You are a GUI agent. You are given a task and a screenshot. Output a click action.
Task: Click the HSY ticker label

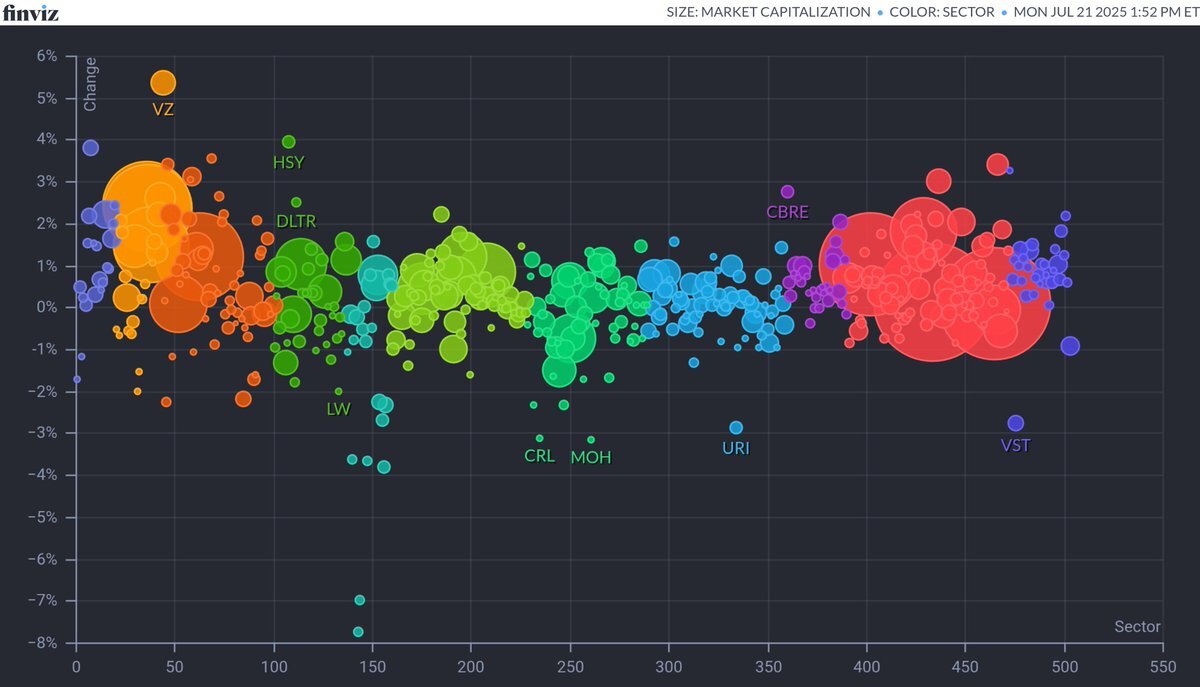289,162
